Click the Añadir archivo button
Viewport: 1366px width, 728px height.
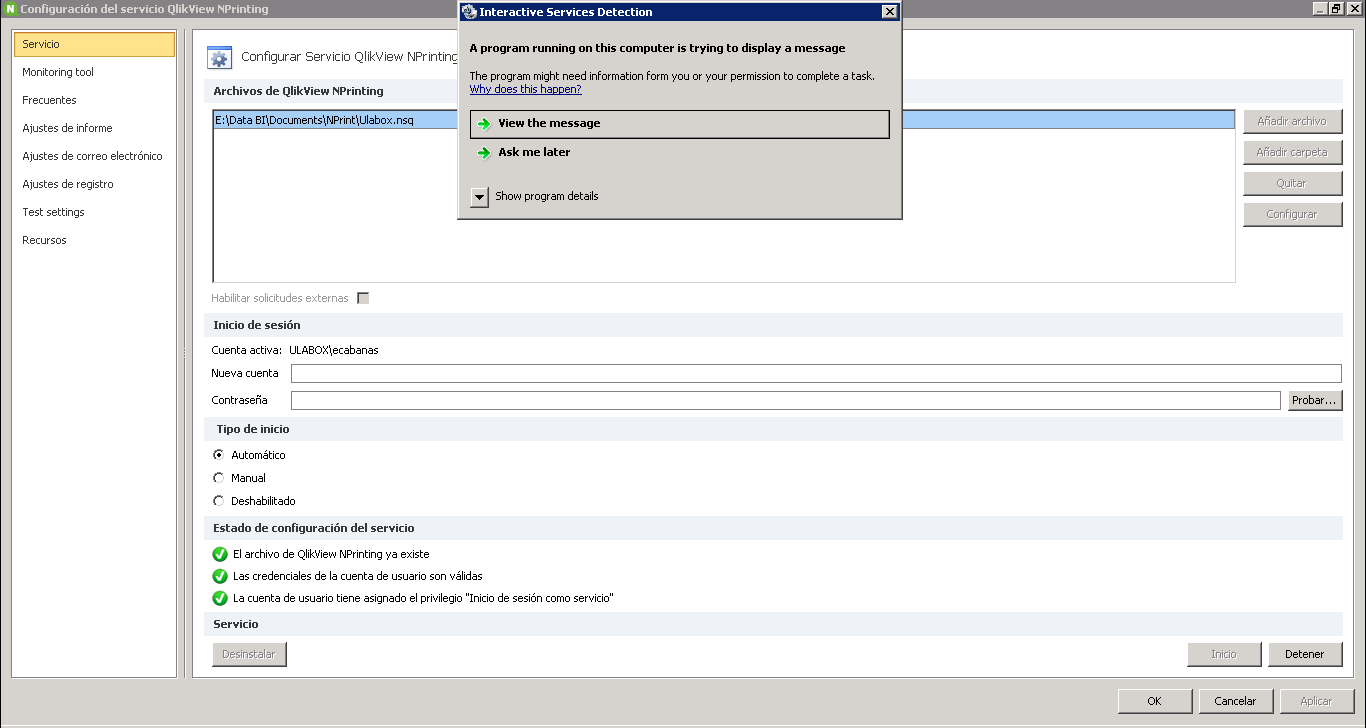[x=1292, y=121]
